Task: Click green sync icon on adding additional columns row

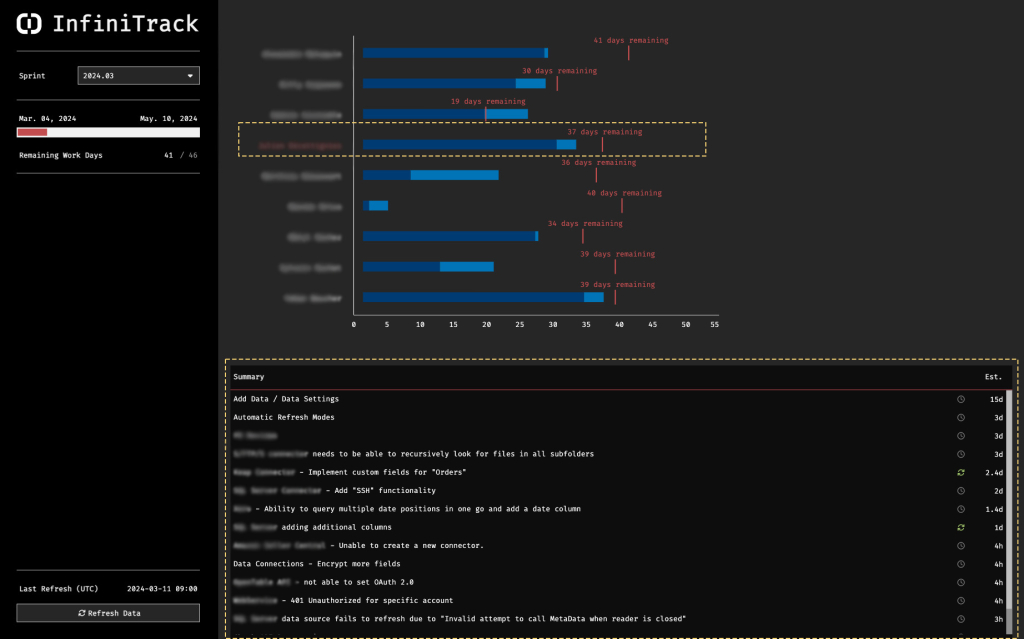Action: point(961,527)
